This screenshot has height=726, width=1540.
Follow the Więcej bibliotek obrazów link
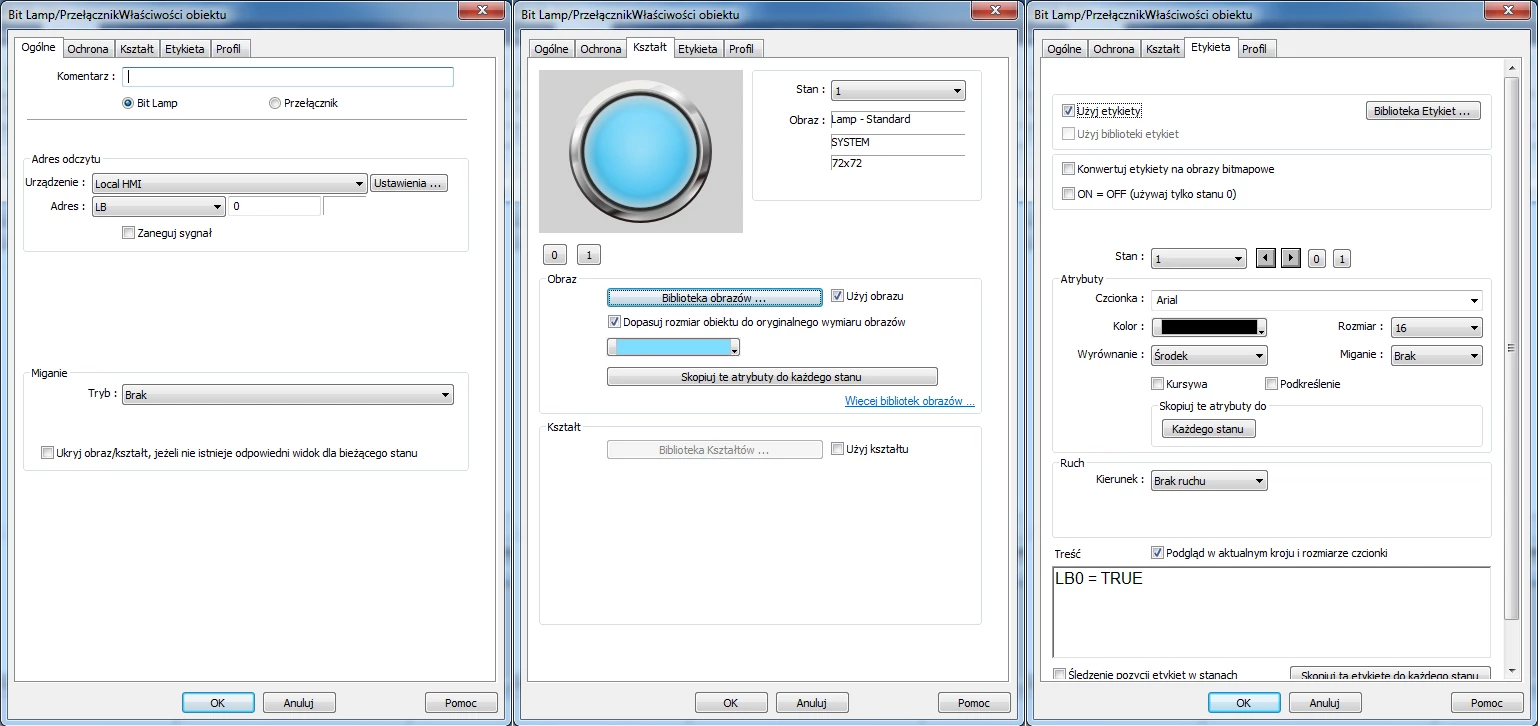[909, 402]
